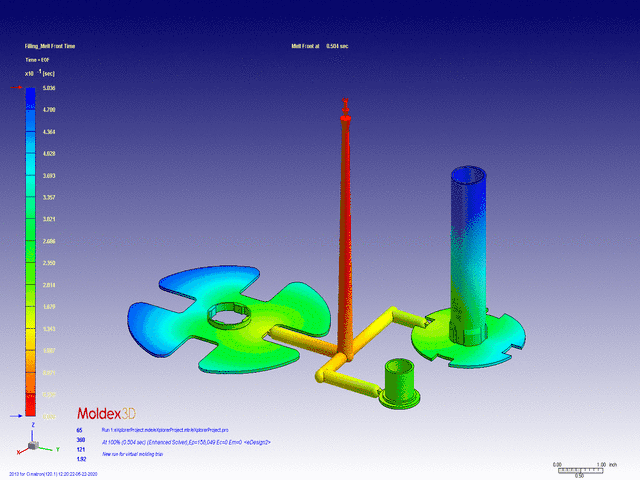Click the '0.50' scale bar label
The height and width of the screenshot is (480, 640).
[x=579, y=476]
